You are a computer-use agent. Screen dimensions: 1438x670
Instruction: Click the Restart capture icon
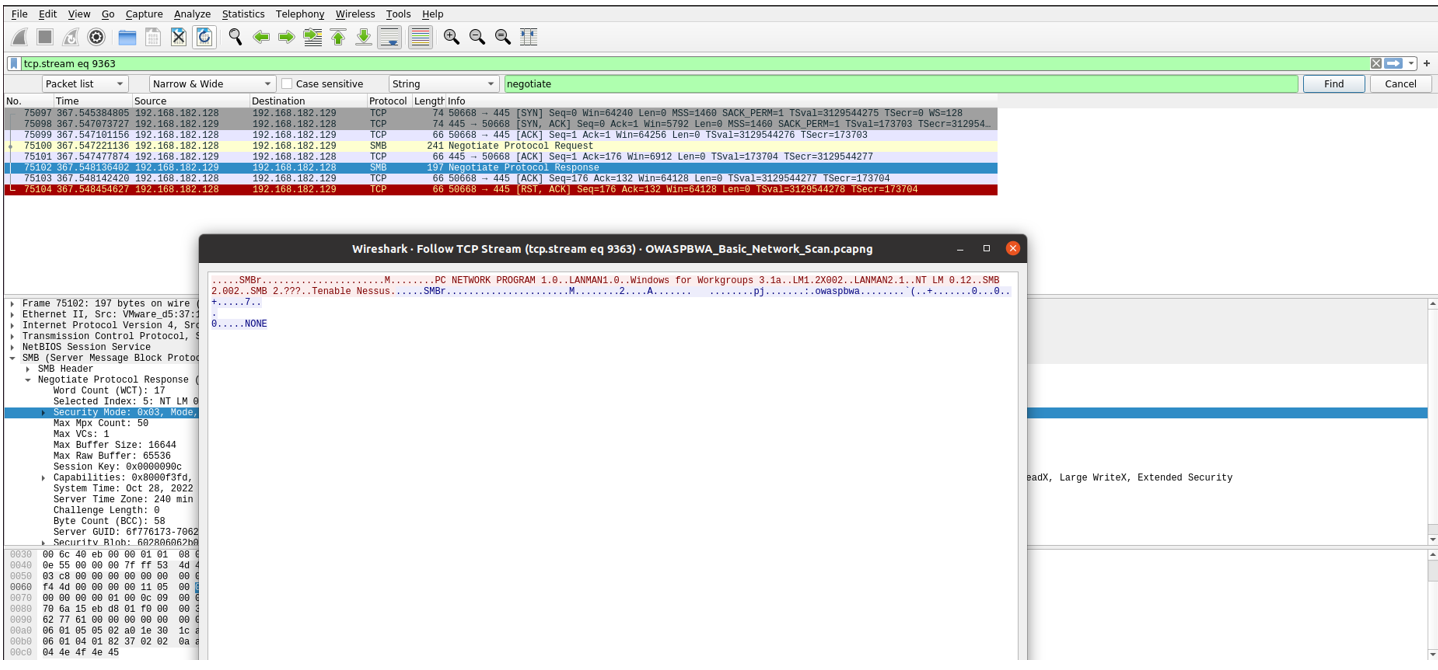click(70, 37)
